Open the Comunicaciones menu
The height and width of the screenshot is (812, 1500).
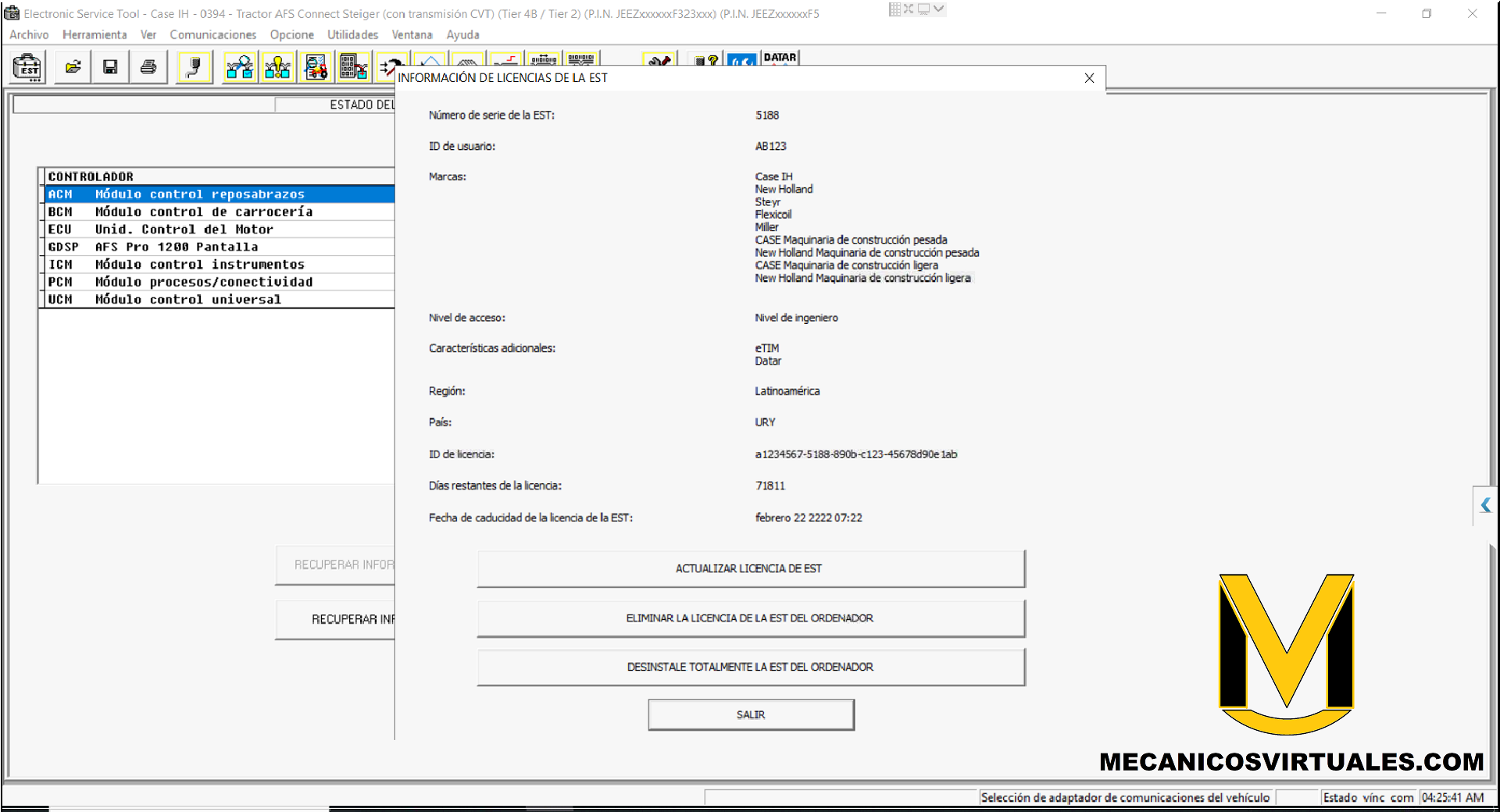(x=213, y=35)
